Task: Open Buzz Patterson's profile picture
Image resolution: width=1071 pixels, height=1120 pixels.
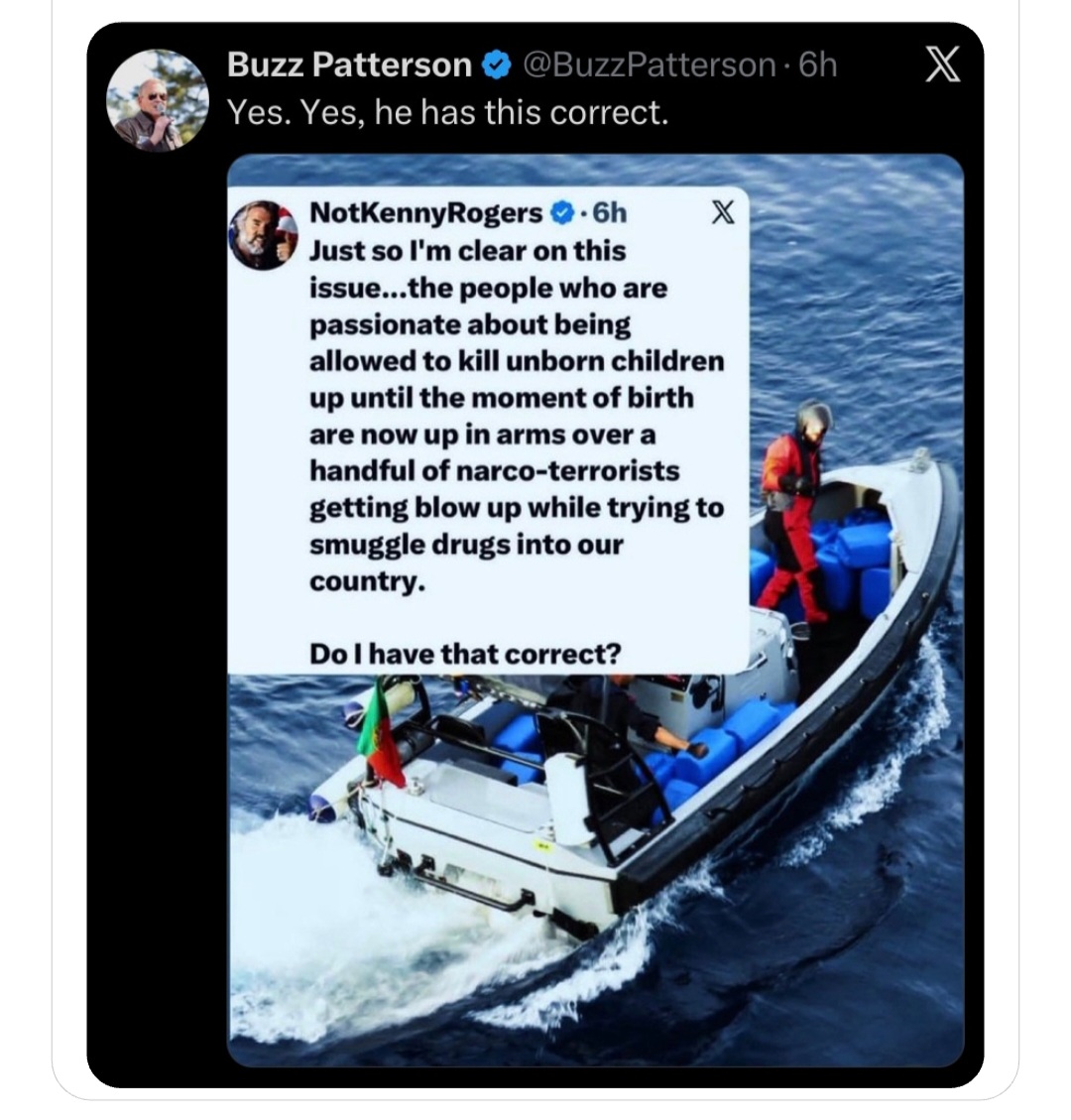Action: (x=157, y=100)
